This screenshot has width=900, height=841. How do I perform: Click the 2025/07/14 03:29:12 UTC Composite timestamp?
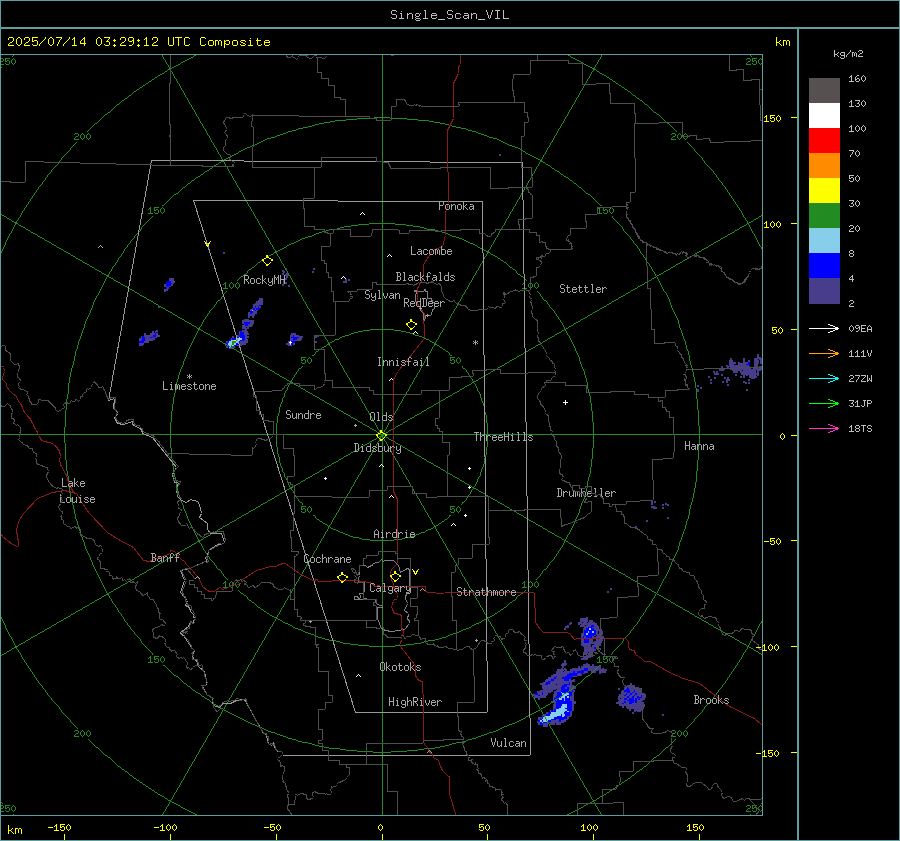coord(138,42)
